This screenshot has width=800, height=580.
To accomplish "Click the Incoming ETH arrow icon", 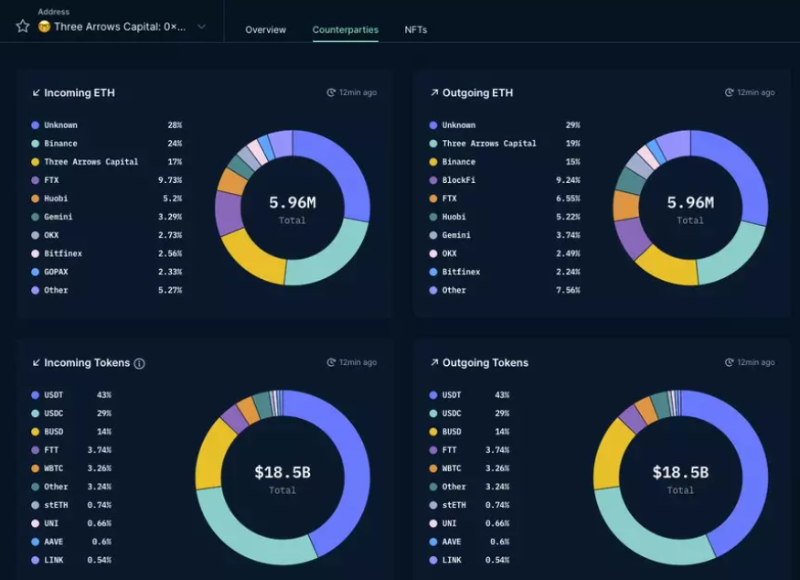I will coord(36,93).
